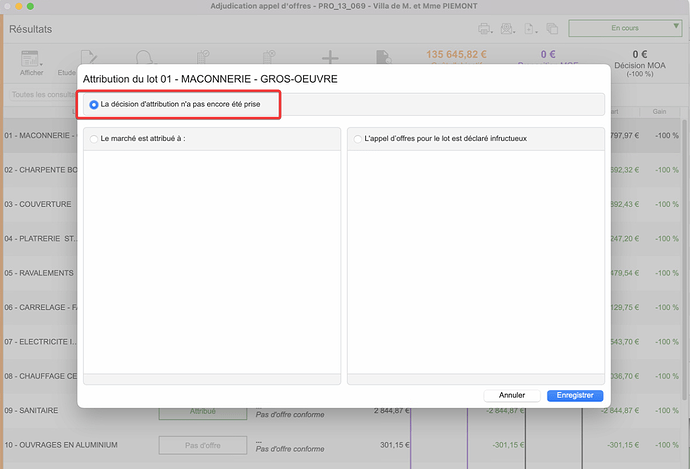This screenshot has width=690, height=469.
Task: Click the Afficher toolbar icon
Action: (x=31, y=59)
